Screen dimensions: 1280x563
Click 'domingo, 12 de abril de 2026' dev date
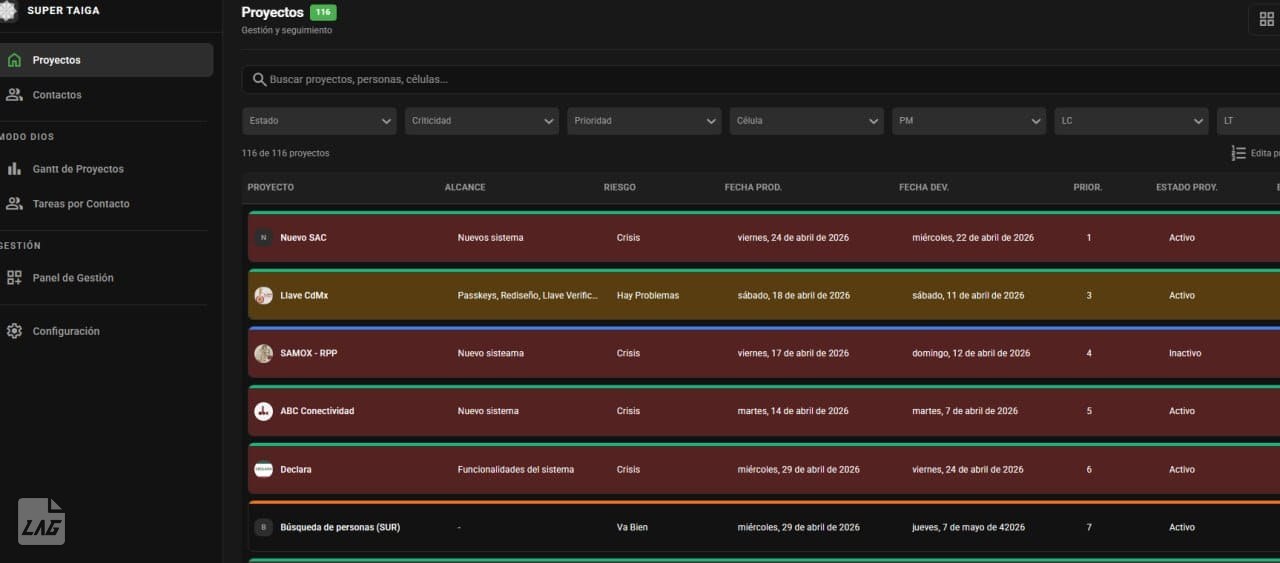[x=971, y=354]
